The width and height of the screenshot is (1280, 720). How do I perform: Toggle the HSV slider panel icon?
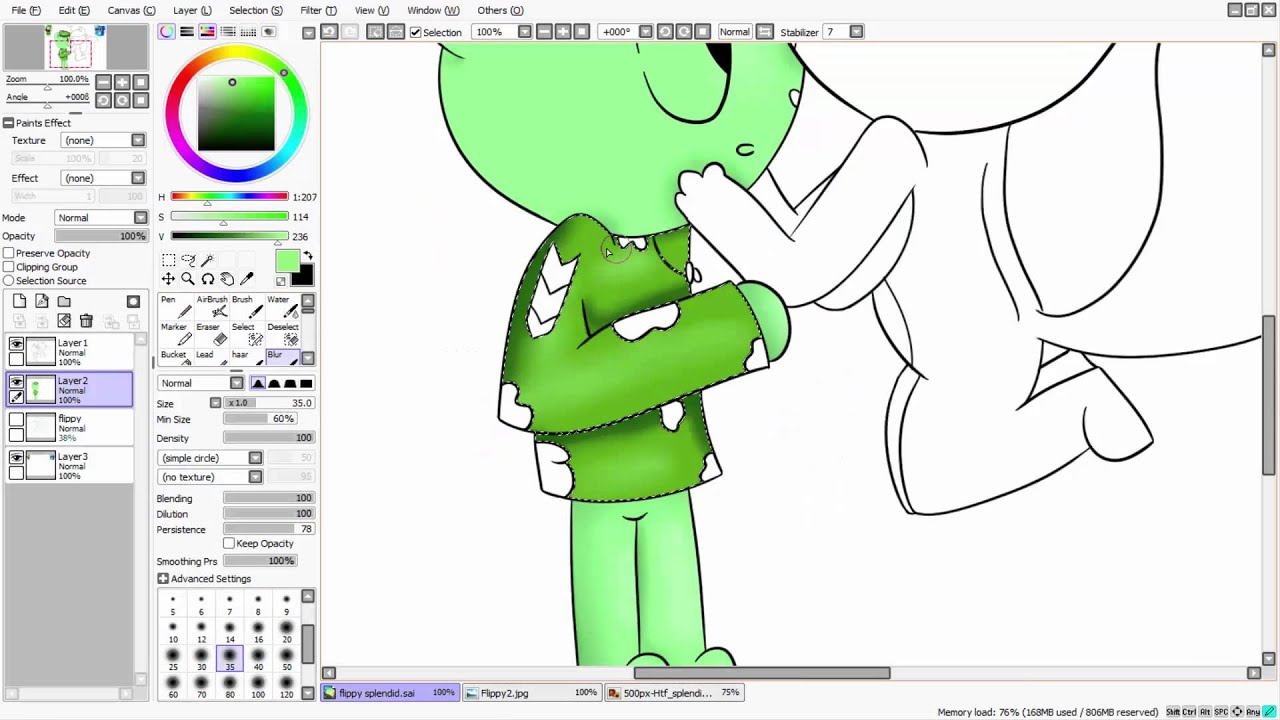207,32
